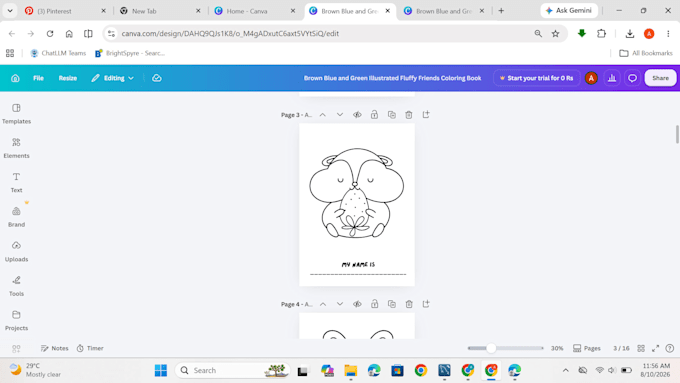Open the Text panel
This screenshot has height=383, width=680.
tap(16, 182)
